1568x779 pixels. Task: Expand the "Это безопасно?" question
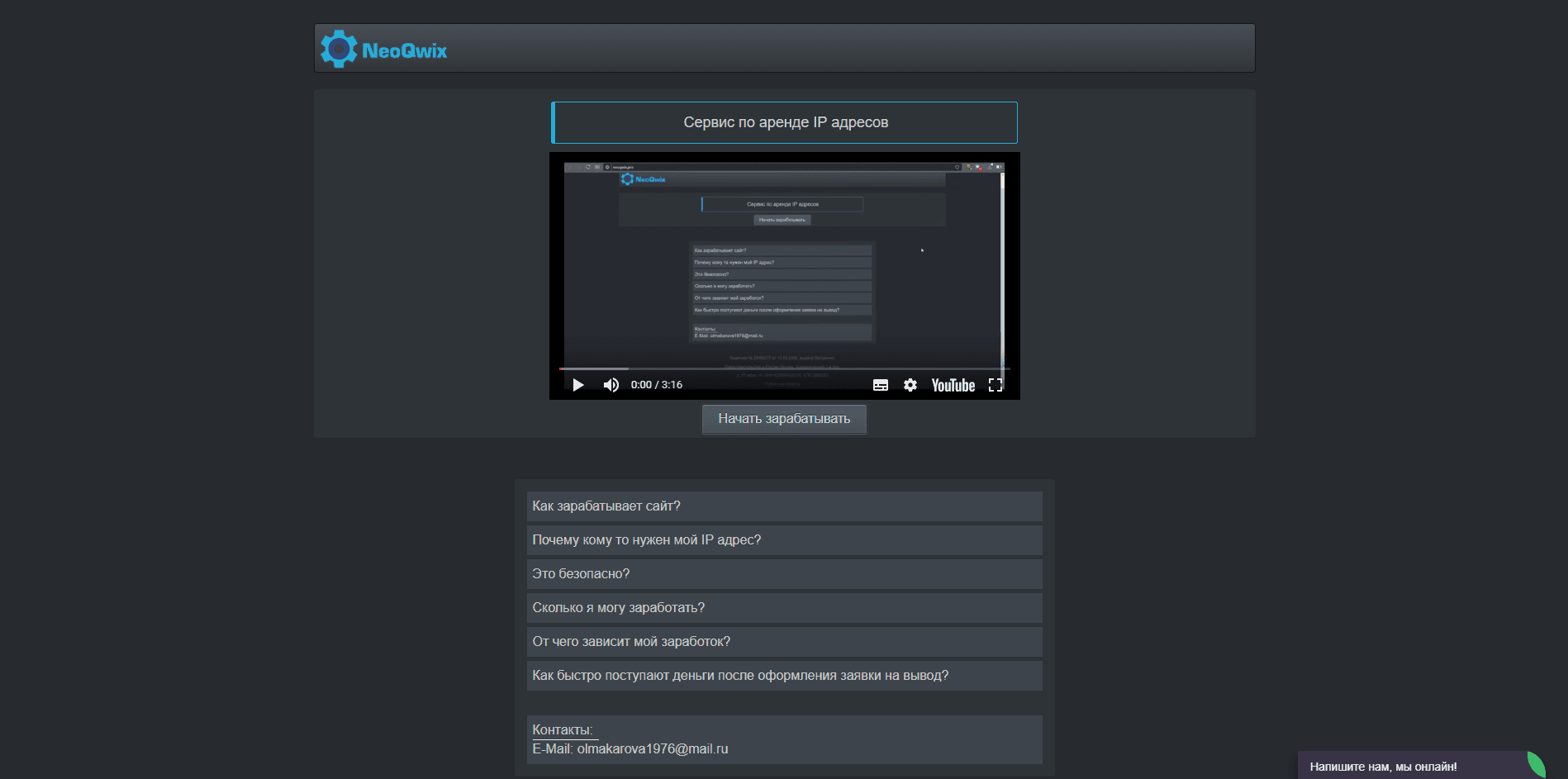pos(784,574)
